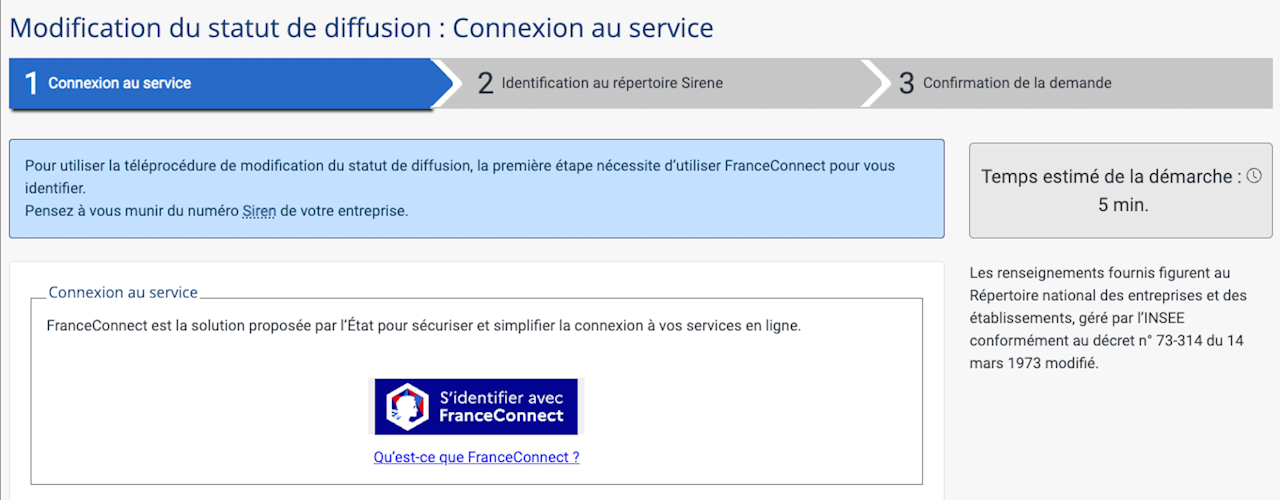Select the "Confirmation de la demande" step
The width and height of the screenshot is (1280, 500).
point(1017,83)
